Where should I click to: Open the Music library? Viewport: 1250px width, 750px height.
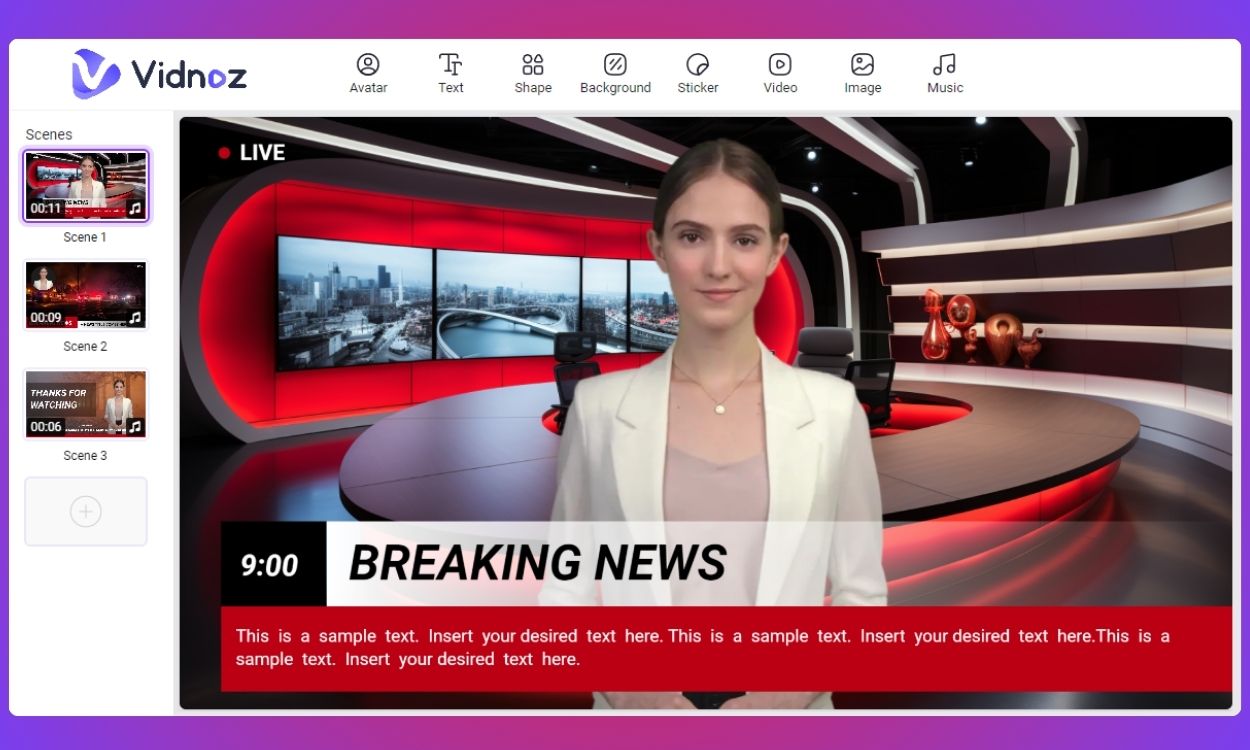(944, 73)
